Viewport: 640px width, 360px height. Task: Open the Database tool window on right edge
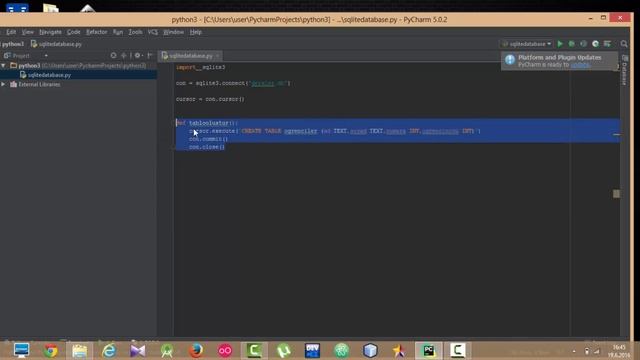click(x=624, y=71)
